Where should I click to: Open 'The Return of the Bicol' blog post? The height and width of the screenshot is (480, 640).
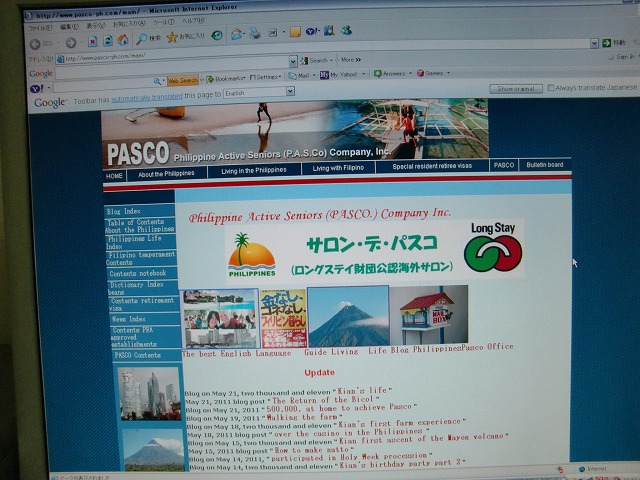click(323, 400)
